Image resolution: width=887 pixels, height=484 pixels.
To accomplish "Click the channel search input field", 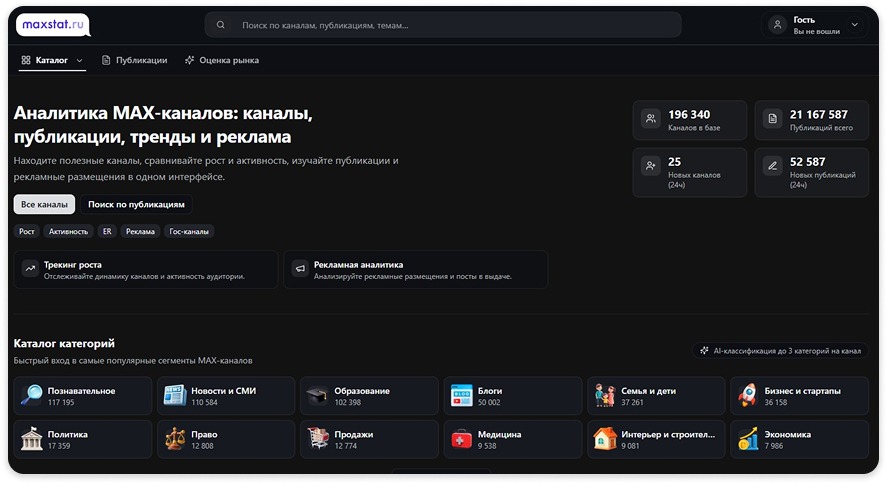I will (x=450, y=25).
